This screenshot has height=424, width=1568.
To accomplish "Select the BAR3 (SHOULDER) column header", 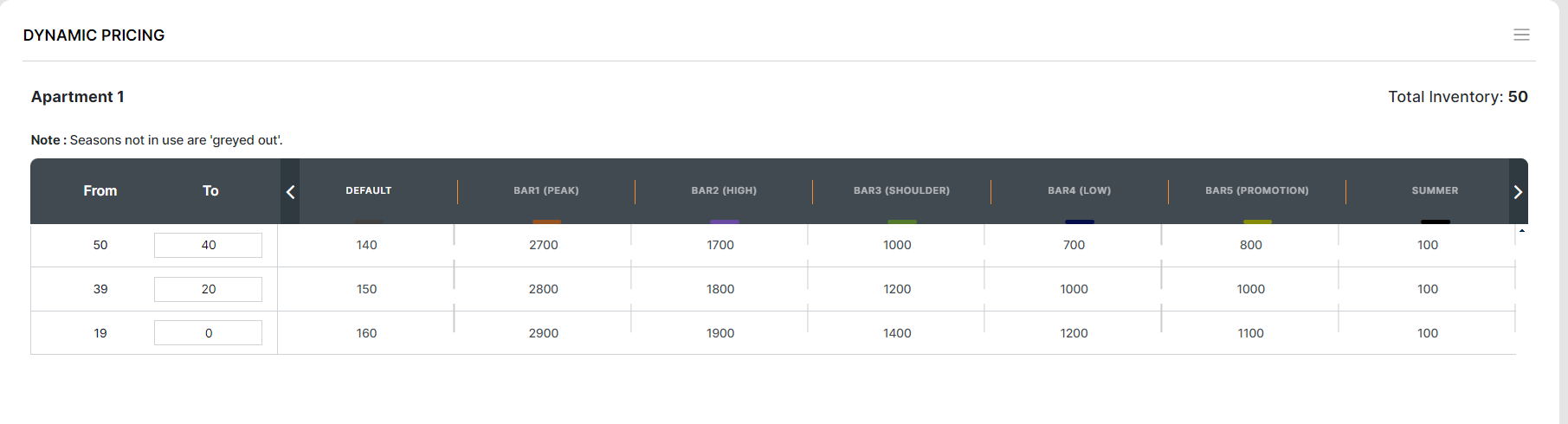I will click(901, 190).
